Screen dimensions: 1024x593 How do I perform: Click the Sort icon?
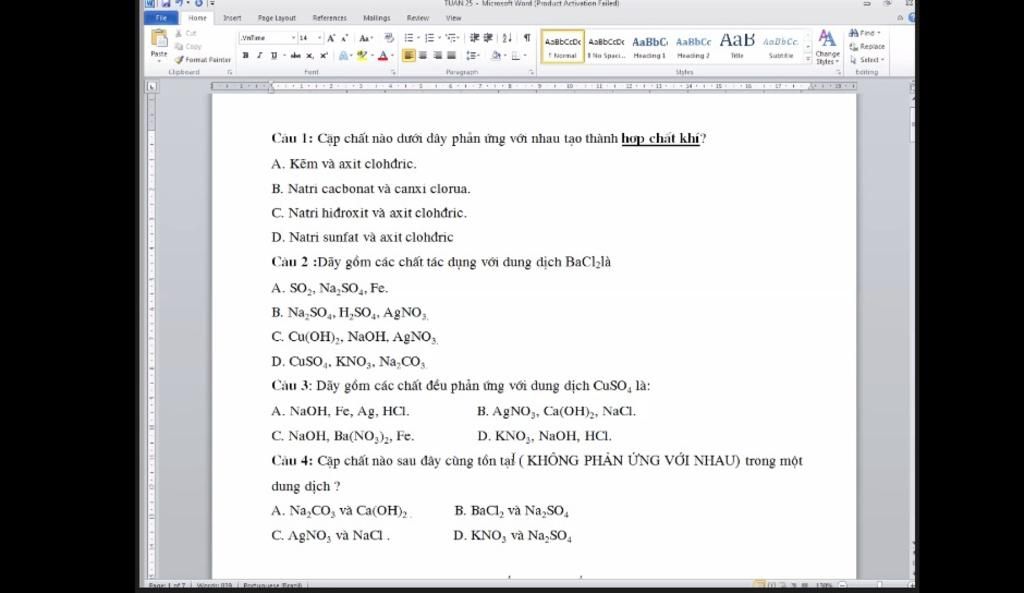[507, 38]
